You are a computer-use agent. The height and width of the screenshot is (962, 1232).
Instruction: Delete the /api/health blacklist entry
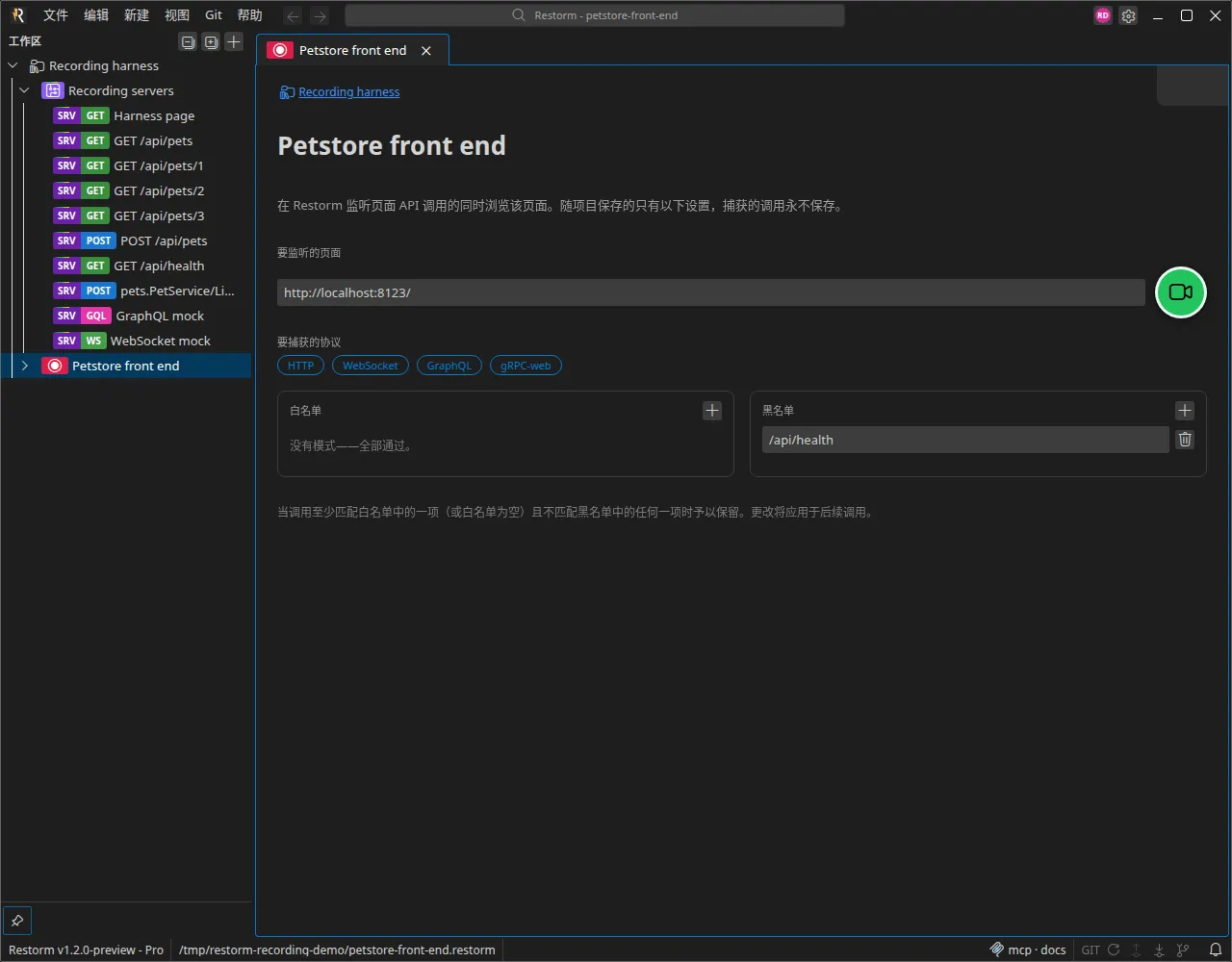(1186, 440)
